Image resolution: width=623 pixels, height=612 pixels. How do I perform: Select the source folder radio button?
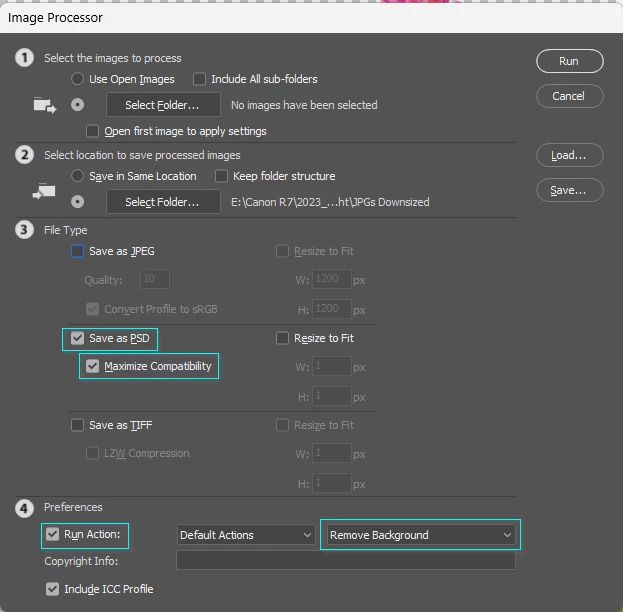(77, 105)
